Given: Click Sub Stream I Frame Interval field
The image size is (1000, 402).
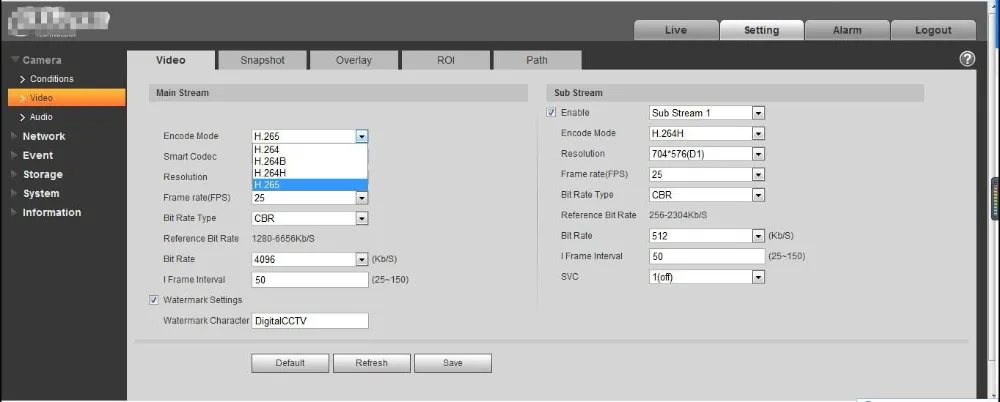Looking at the screenshot, I should click(707, 256).
